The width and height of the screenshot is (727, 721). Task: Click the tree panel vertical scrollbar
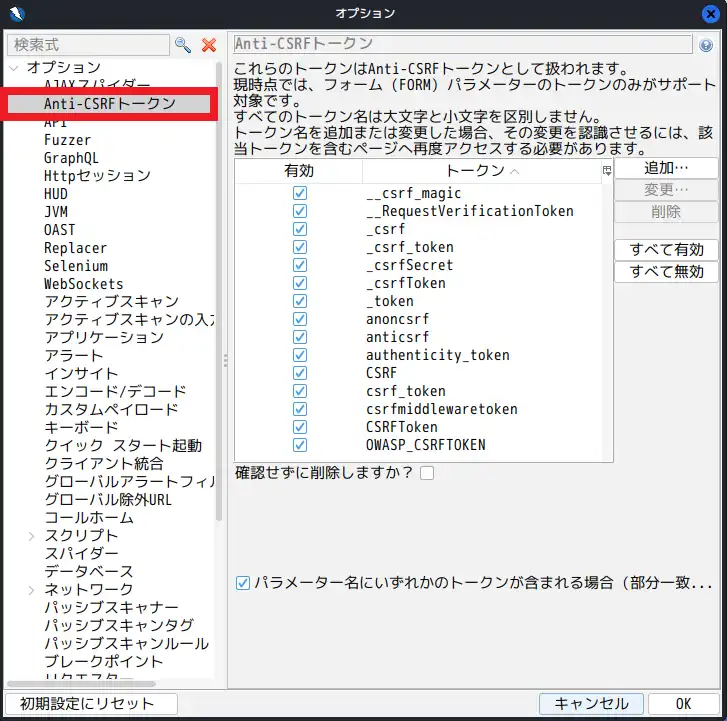click(220, 300)
